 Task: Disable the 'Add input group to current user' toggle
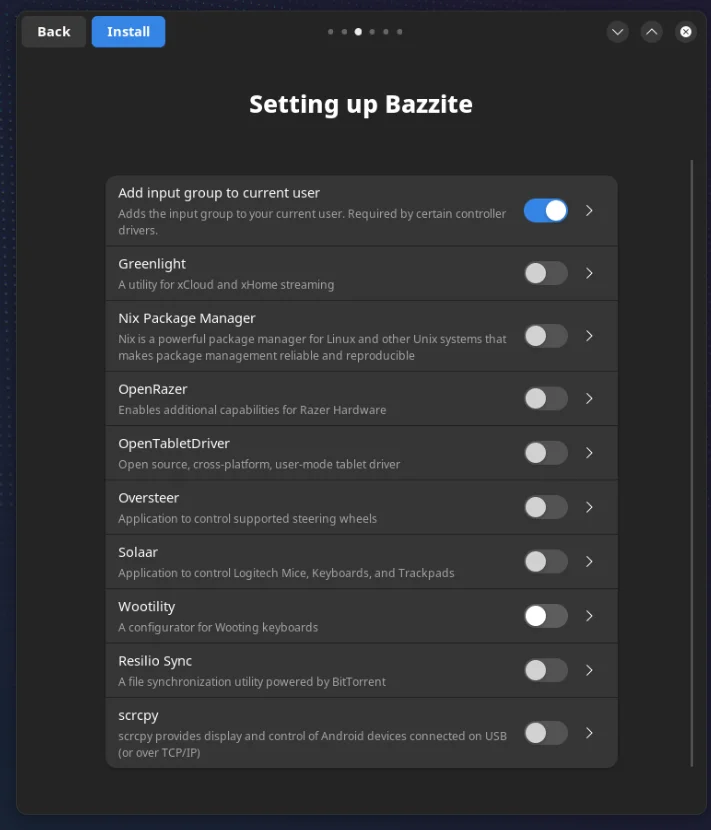[x=545, y=211]
